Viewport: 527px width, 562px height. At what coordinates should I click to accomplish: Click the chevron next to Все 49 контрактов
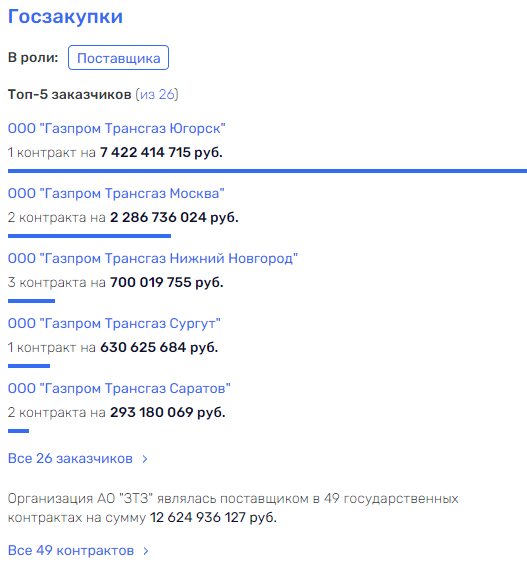click(x=146, y=551)
